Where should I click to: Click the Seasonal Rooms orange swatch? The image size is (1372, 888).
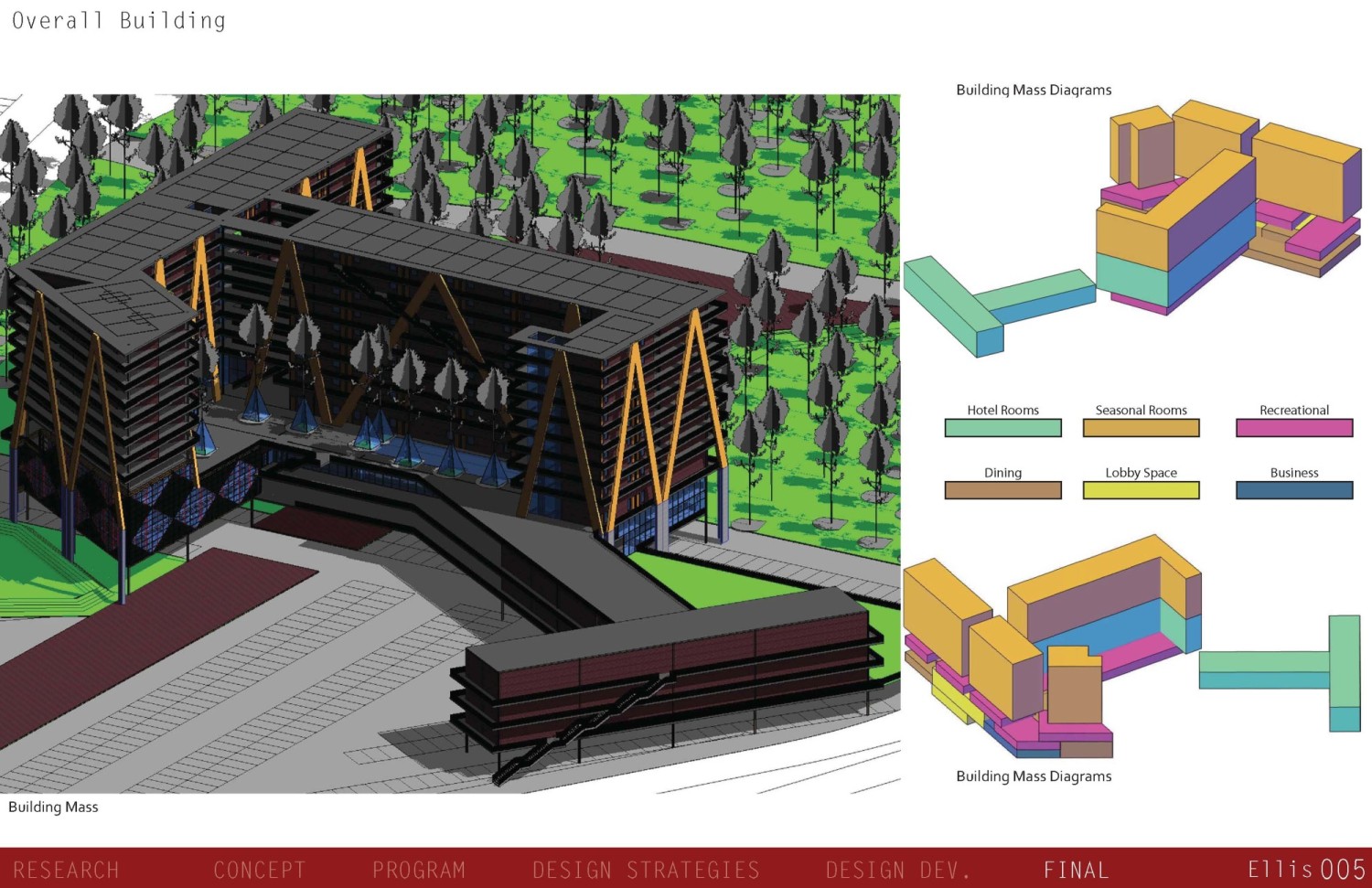click(1141, 427)
